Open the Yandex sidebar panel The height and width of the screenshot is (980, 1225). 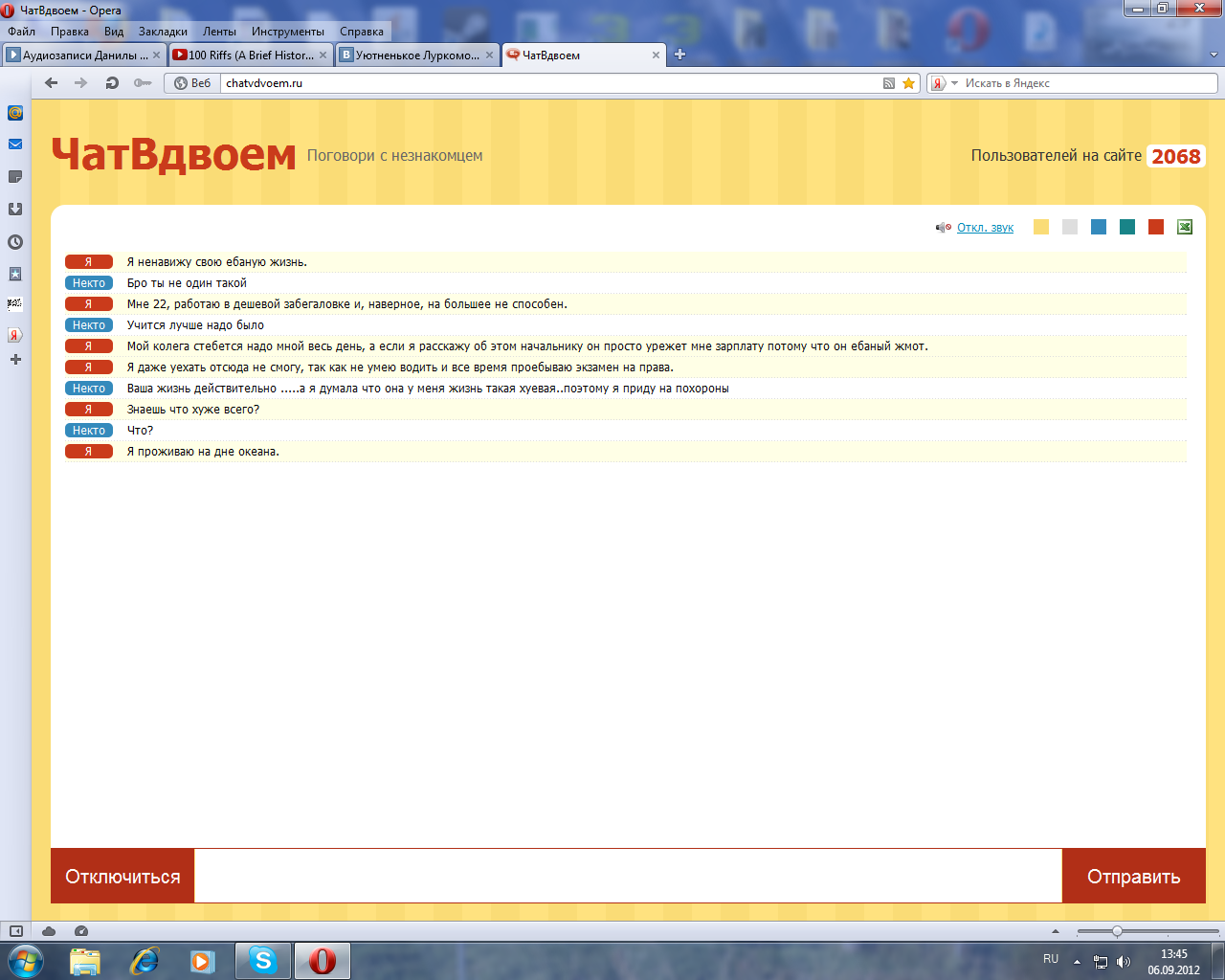tap(15, 335)
